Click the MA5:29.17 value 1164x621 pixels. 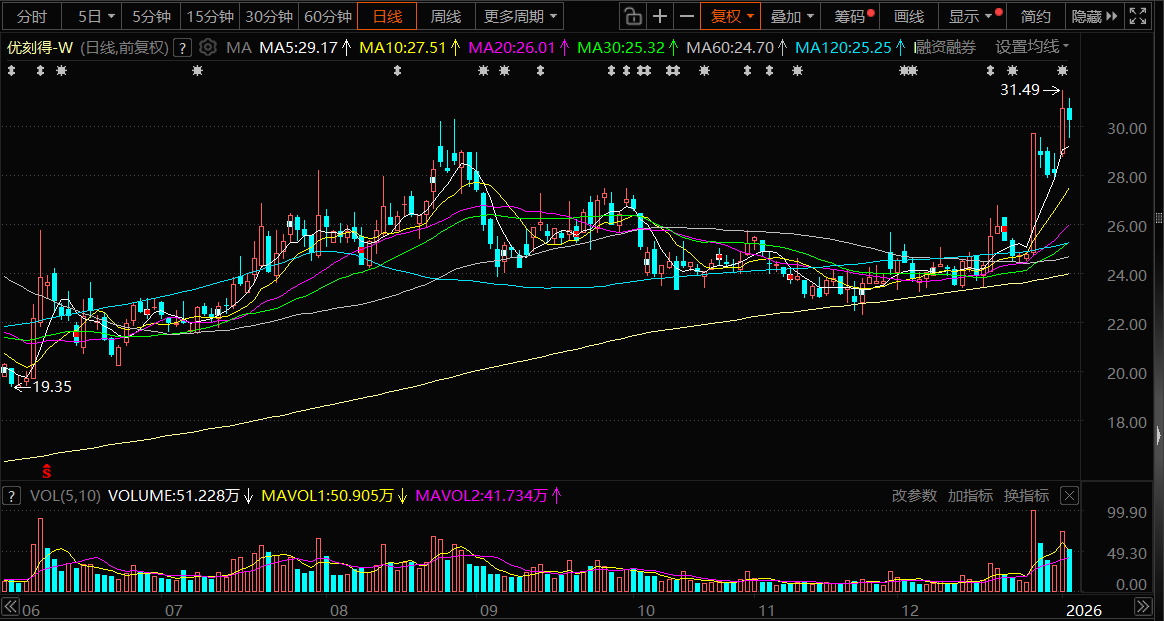click(x=298, y=47)
